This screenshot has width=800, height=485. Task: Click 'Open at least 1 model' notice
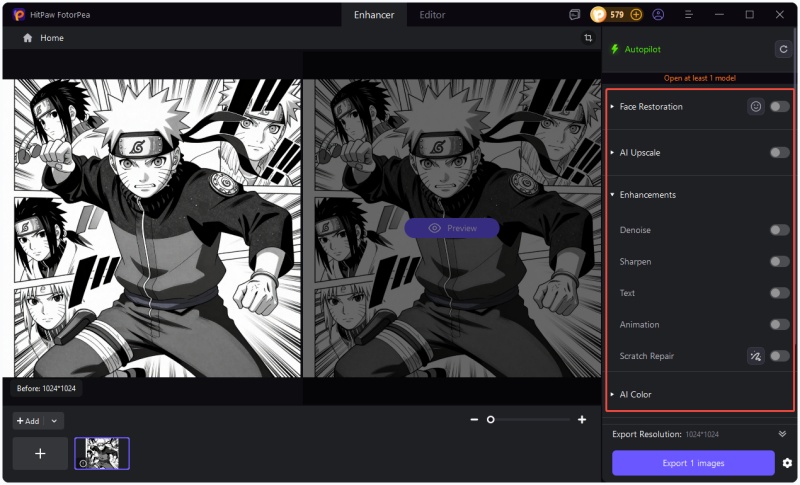click(x=699, y=78)
